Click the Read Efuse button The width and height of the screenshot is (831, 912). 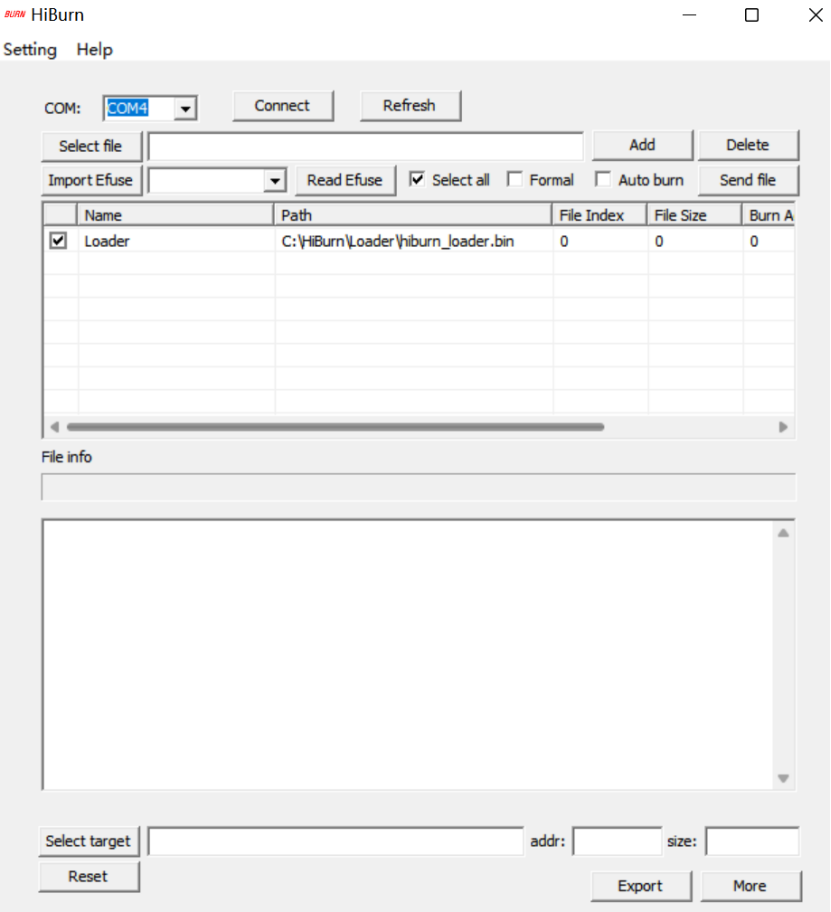(345, 180)
